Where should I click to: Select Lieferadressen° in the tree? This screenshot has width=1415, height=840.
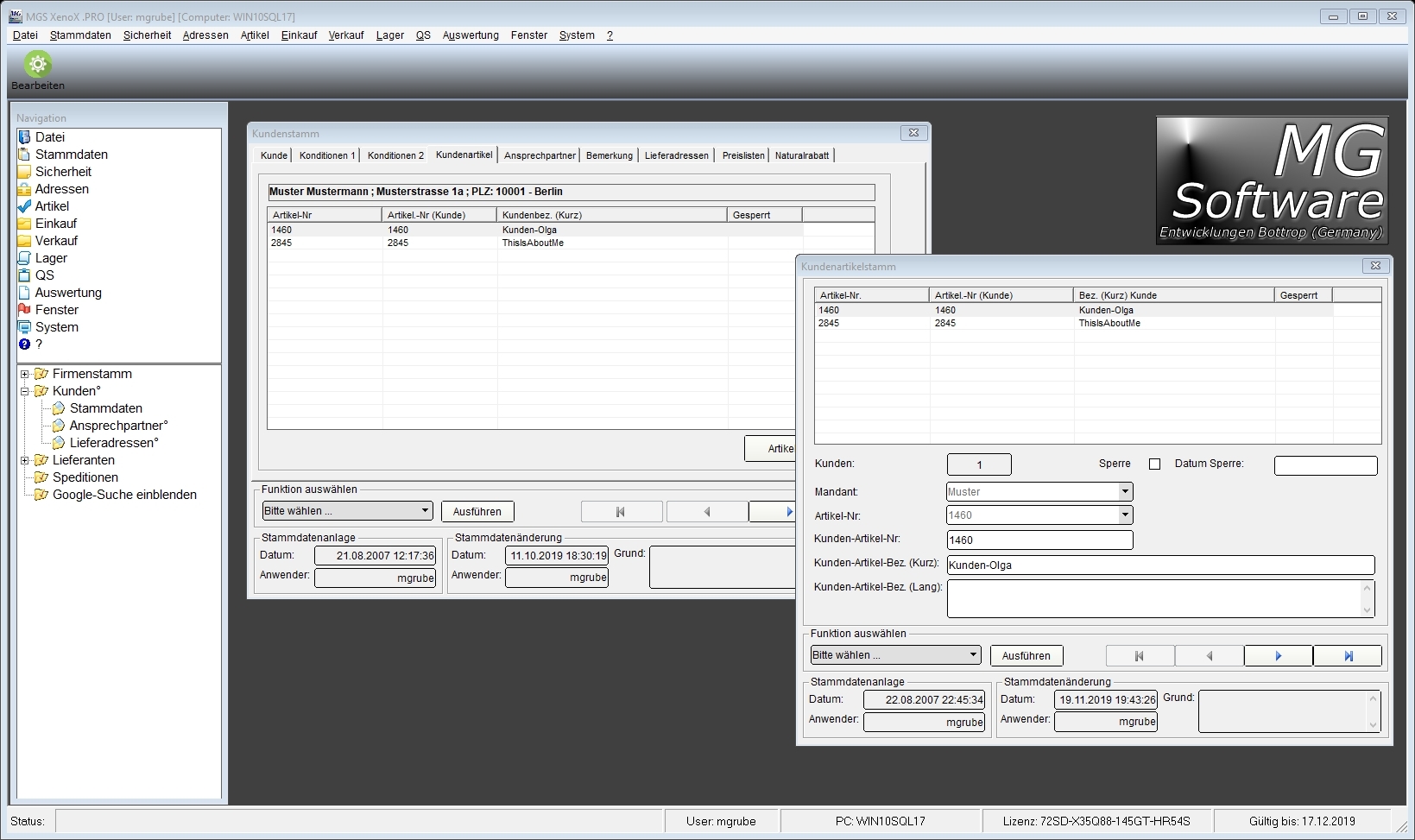tap(114, 443)
